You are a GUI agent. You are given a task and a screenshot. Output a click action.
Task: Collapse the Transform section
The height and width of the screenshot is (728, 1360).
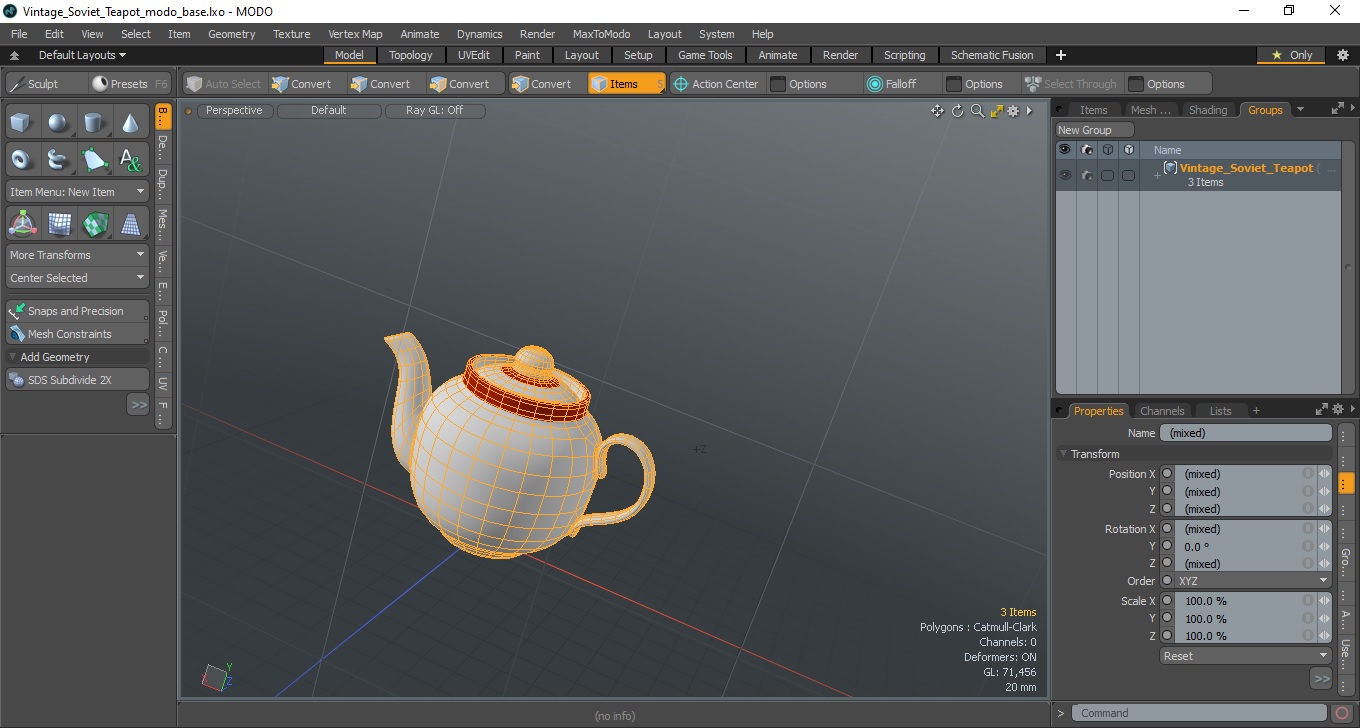(1064, 454)
